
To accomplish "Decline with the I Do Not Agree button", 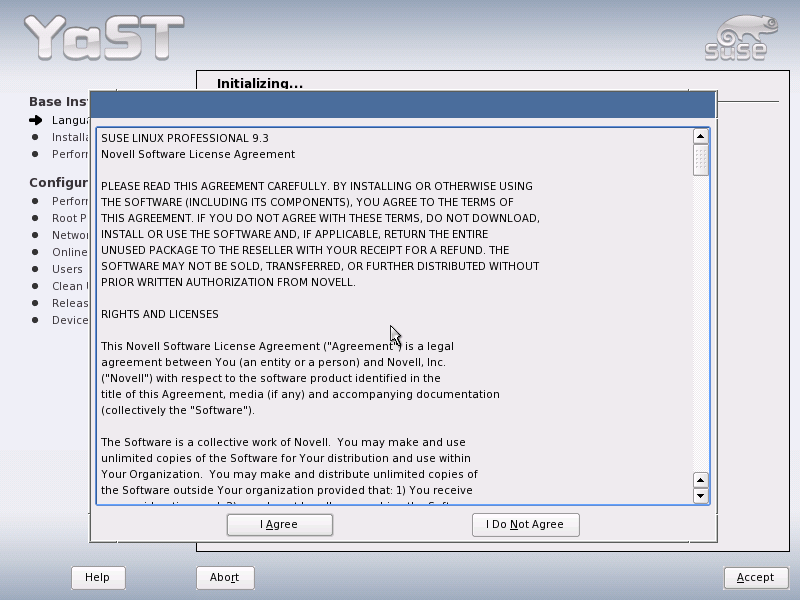I will pyautogui.click(x=526, y=524).
